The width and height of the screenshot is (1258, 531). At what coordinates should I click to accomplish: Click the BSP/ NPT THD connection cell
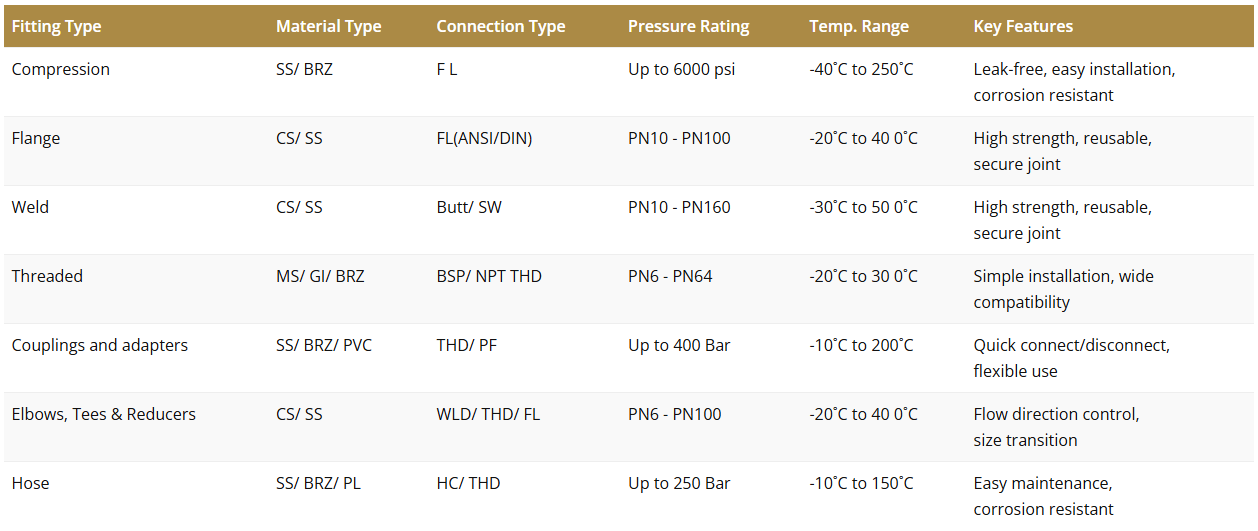coord(488,276)
